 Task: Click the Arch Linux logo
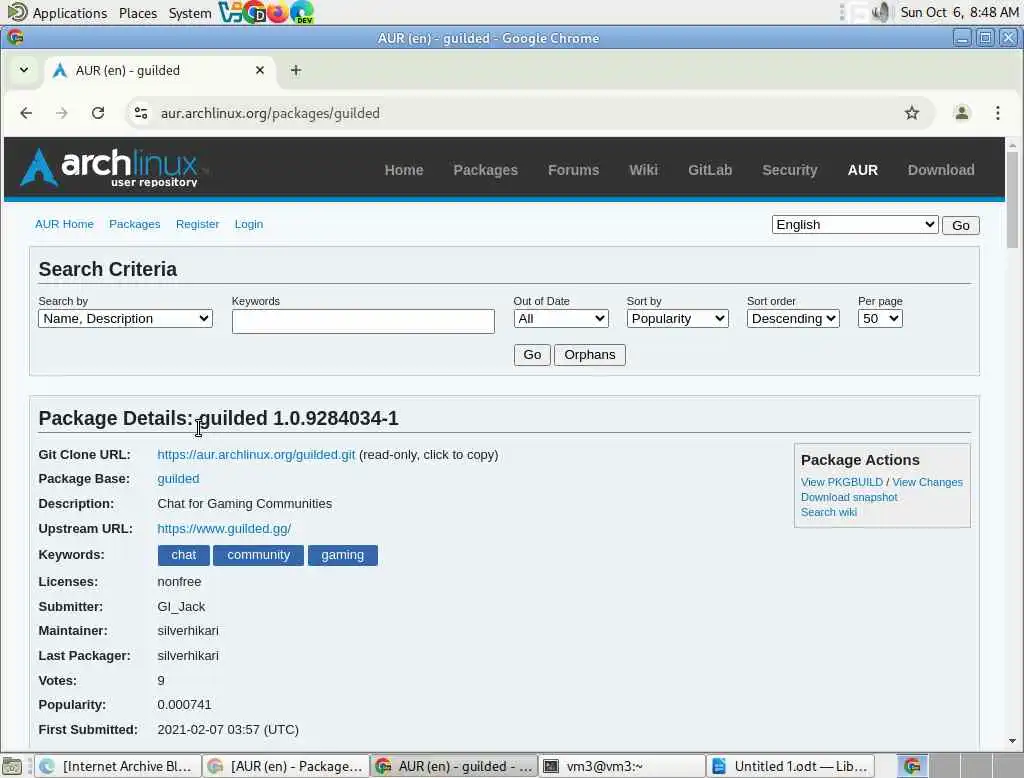[109, 168]
